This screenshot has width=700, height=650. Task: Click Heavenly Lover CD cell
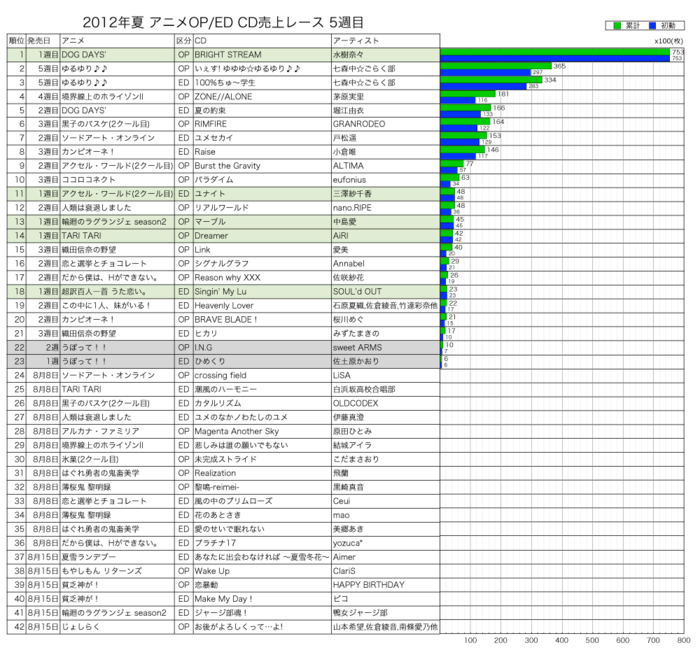pos(262,305)
